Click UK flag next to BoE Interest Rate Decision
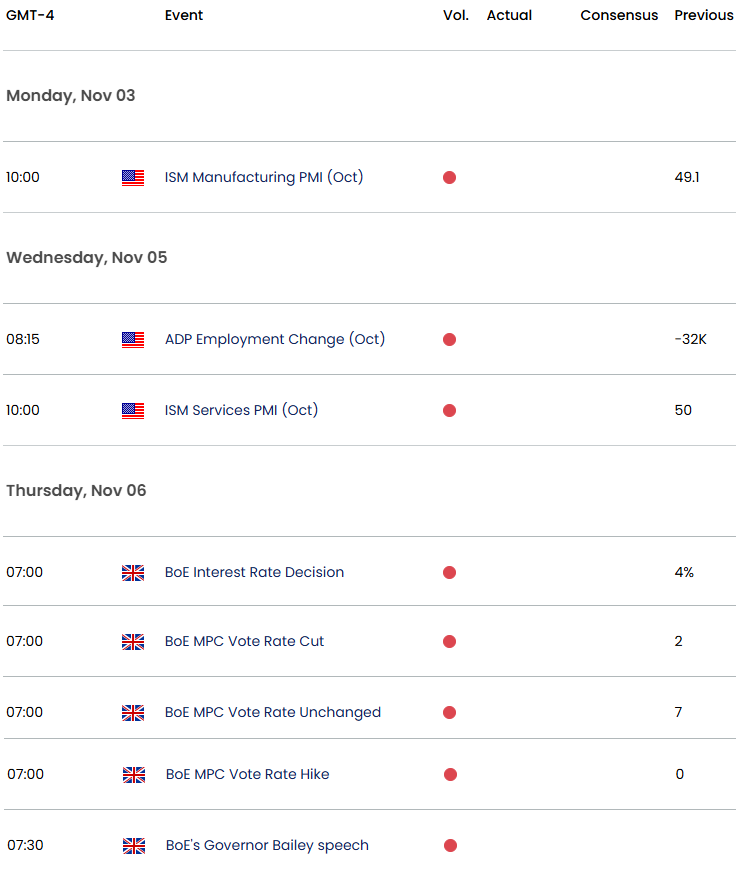This screenshot has height=873, width=736. click(133, 573)
